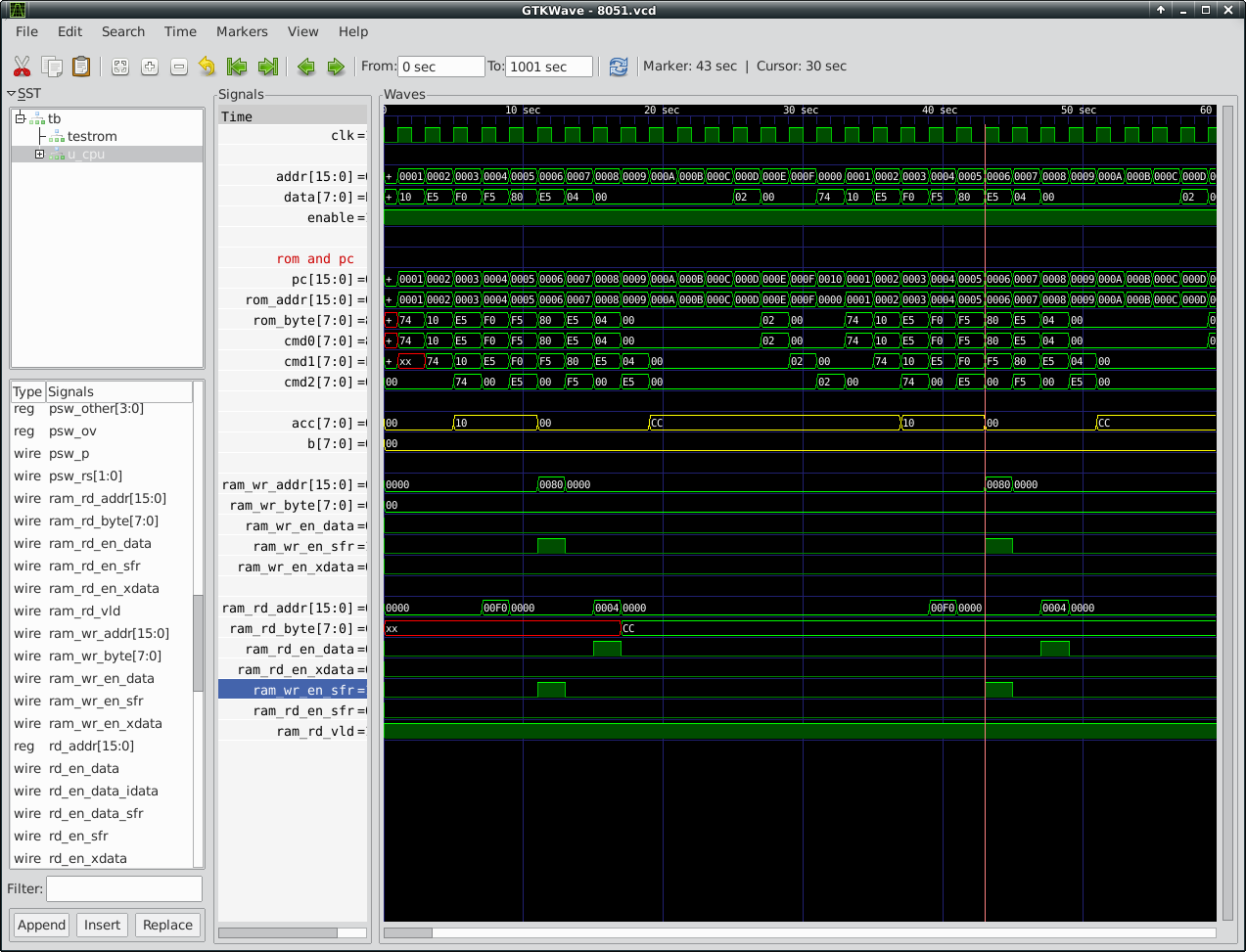This screenshot has height=952, width=1246.
Task: Zoom in using the plus icon
Action: point(150,67)
